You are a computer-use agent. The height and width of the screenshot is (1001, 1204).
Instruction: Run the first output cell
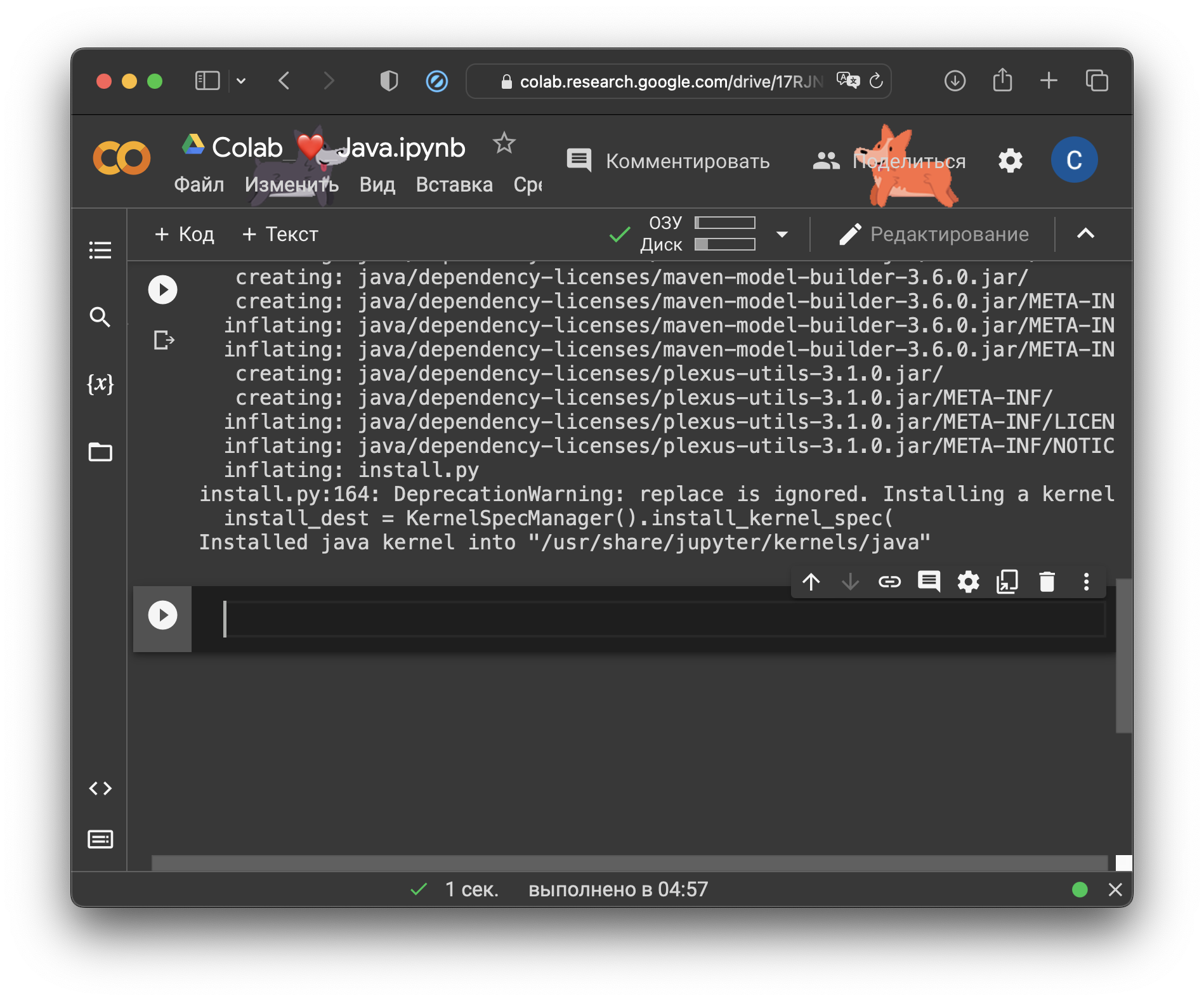click(163, 290)
